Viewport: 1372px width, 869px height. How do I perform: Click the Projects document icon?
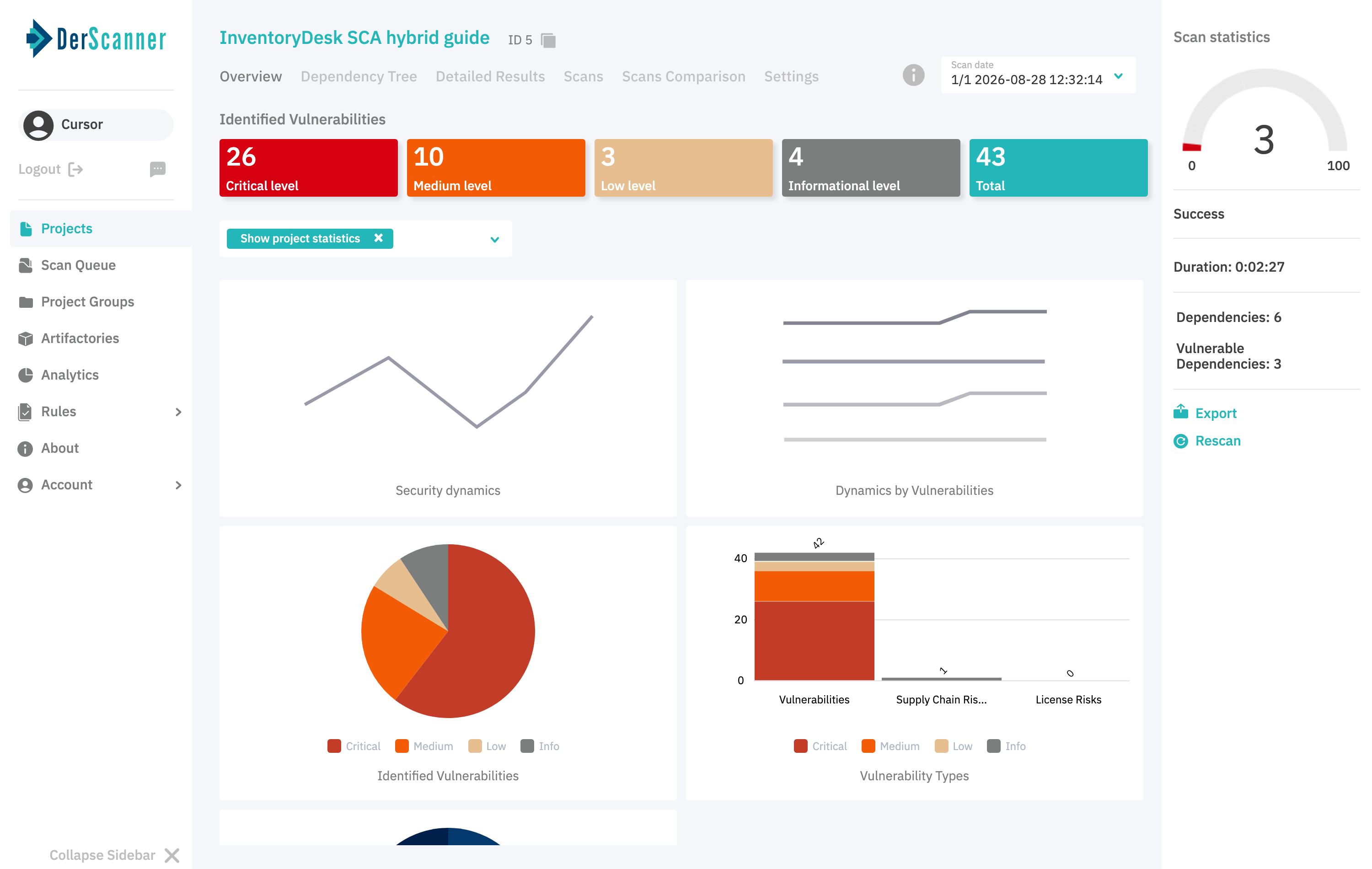[26, 229]
